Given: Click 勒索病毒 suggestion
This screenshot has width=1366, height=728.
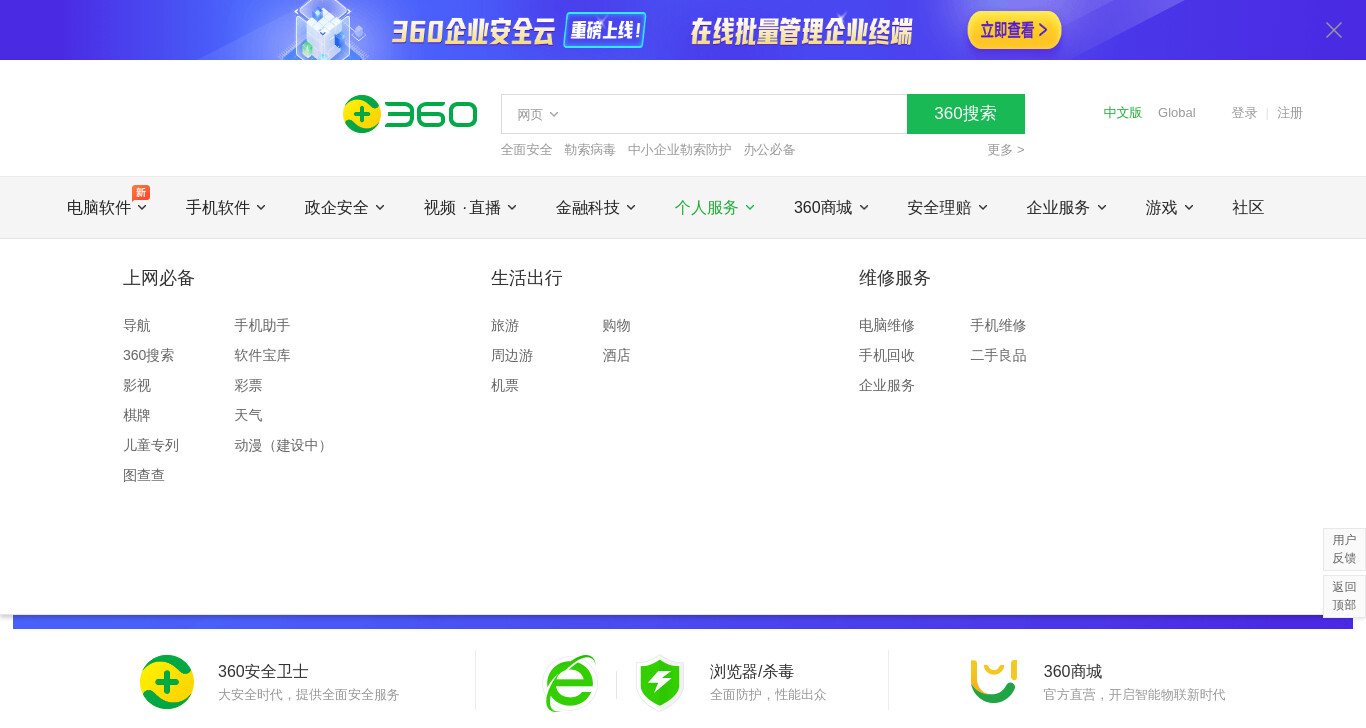Looking at the screenshot, I should (589, 150).
